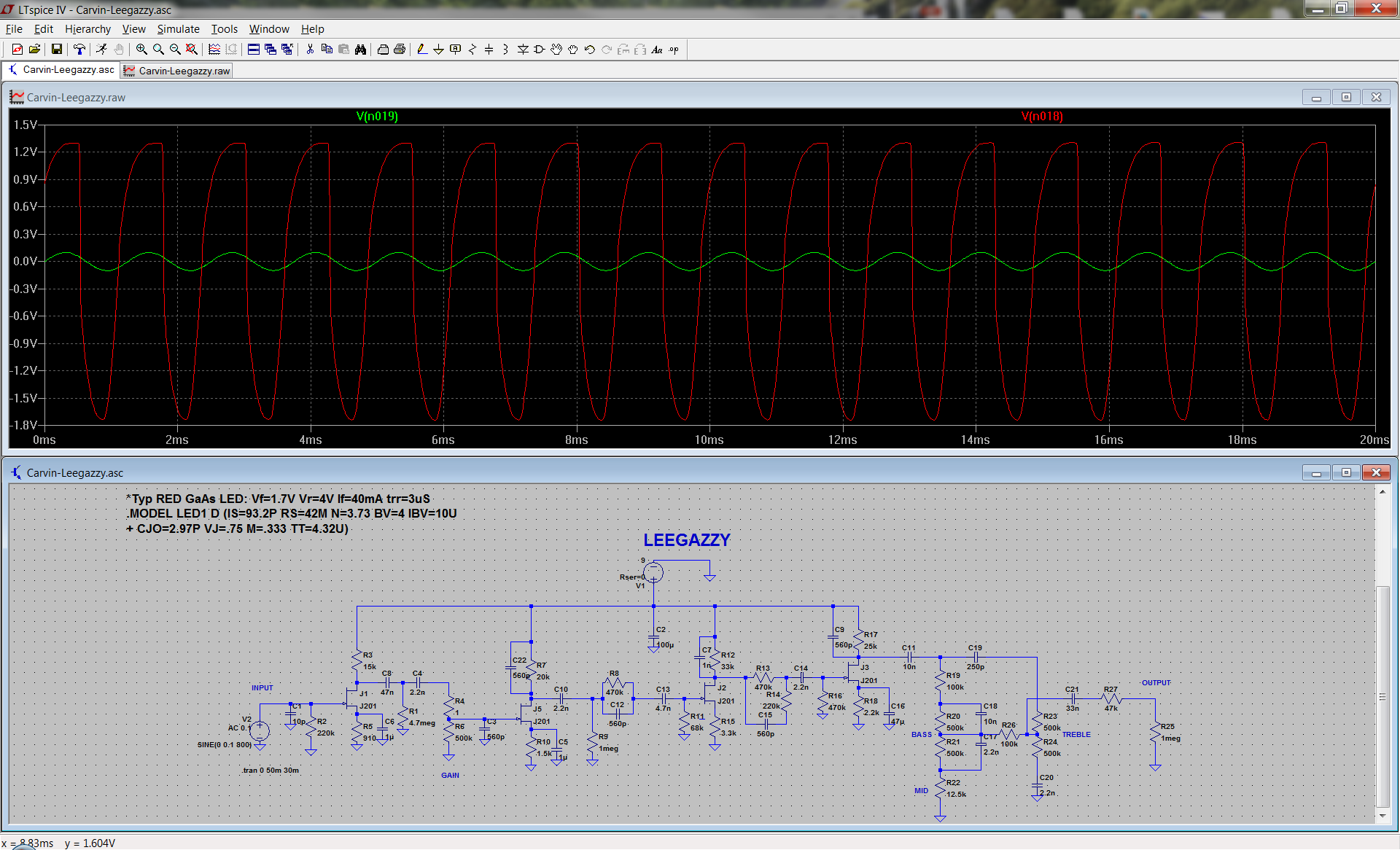Switch to the Carvin-Leegazzy.raw tab
The image size is (1400, 850).
tap(177, 71)
